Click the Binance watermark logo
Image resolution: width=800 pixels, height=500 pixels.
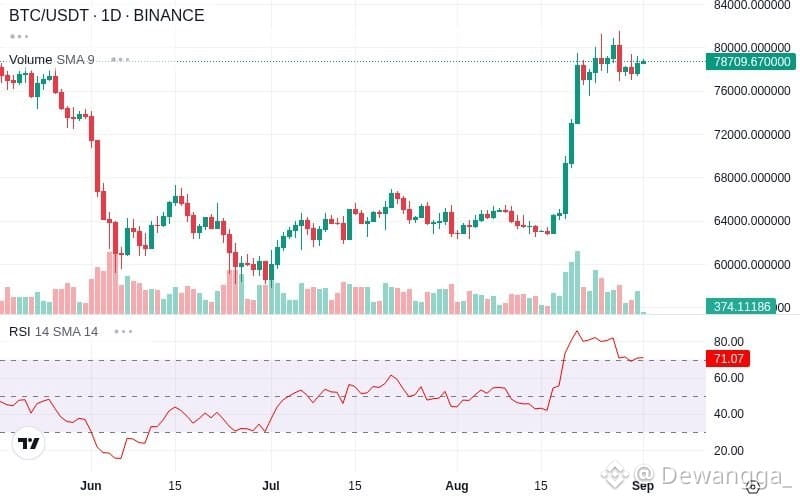click(x=614, y=474)
